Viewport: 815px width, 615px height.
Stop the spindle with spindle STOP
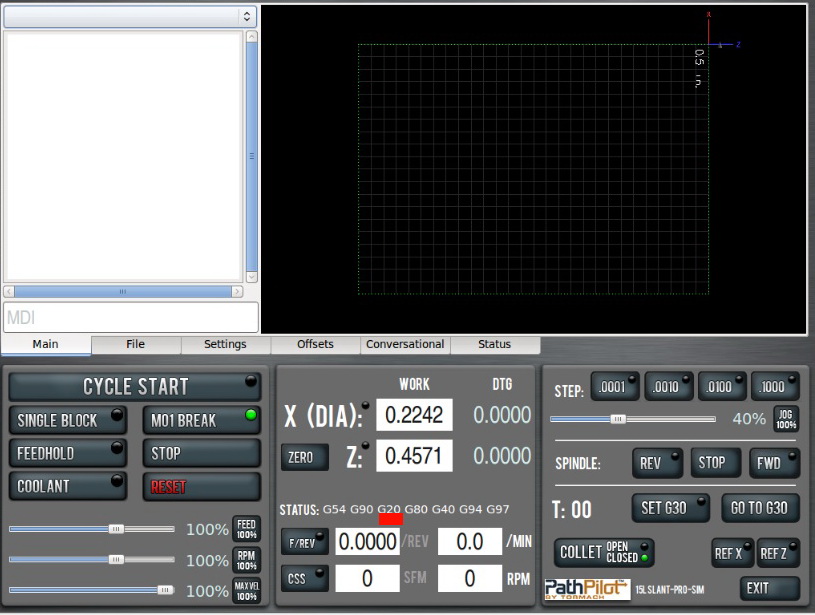click(x=715, y=463)
